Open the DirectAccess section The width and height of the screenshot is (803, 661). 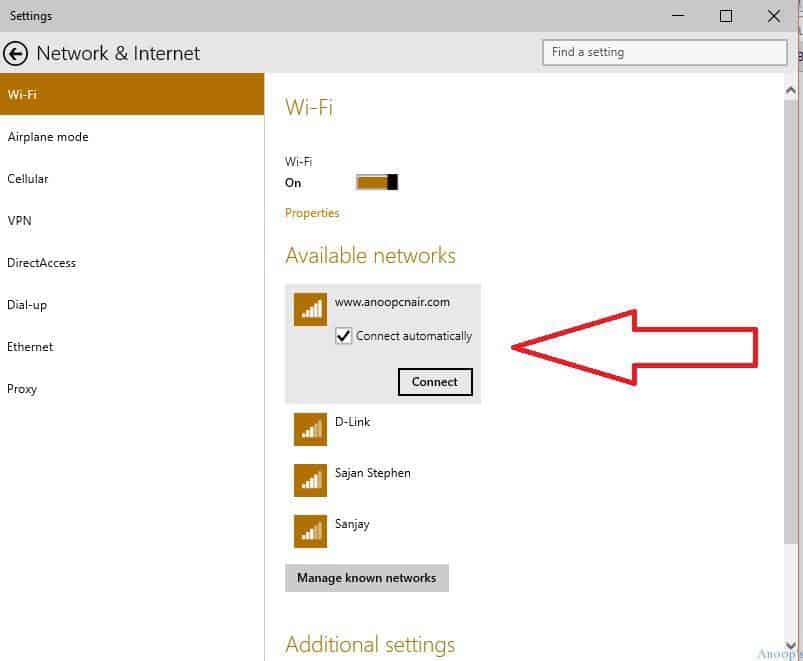[x=42, y=263]
